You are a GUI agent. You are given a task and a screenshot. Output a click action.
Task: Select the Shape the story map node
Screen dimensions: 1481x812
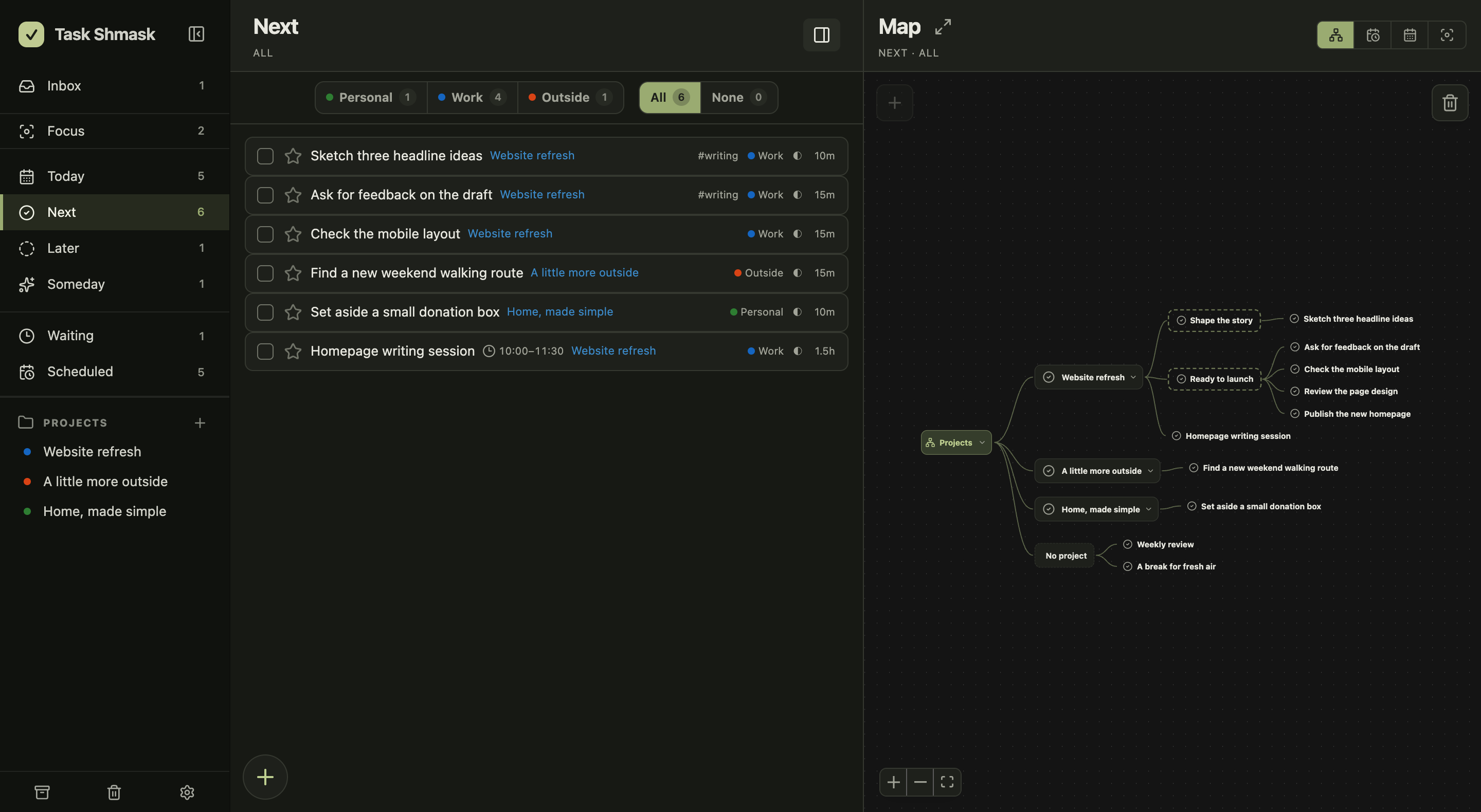[1214, 321]
